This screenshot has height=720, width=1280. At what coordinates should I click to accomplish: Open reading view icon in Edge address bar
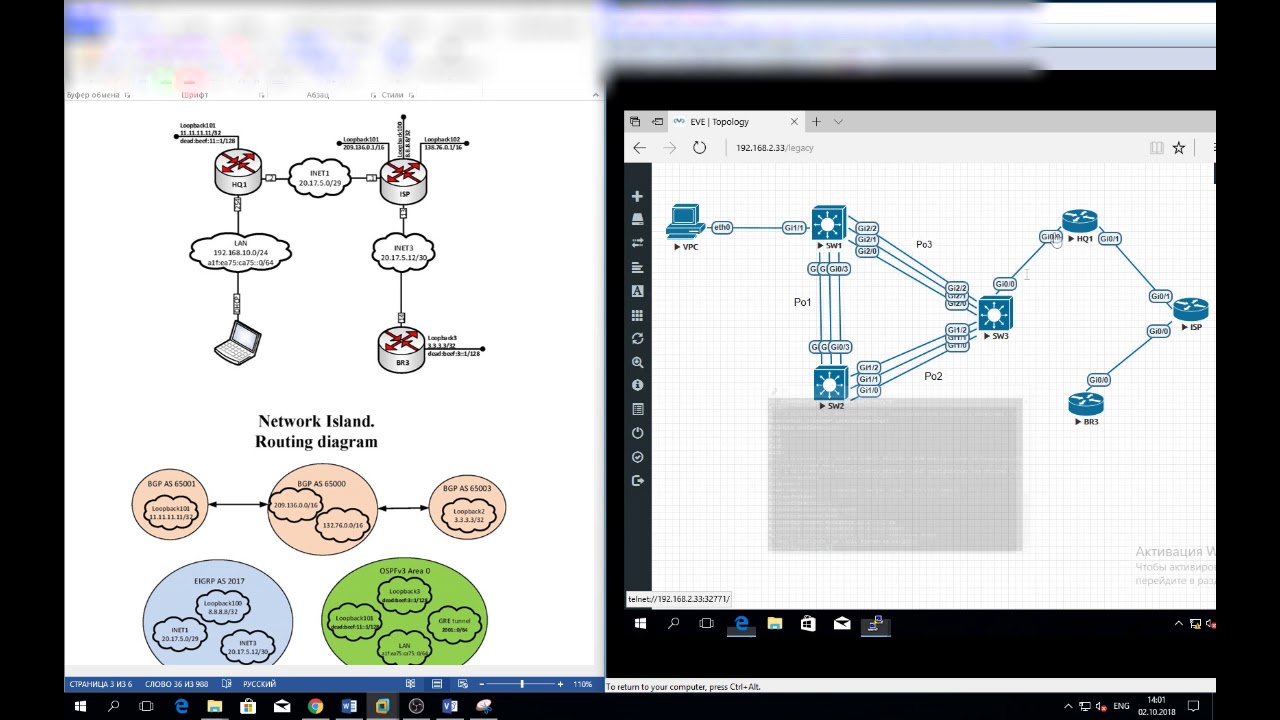coord(1157,148)
